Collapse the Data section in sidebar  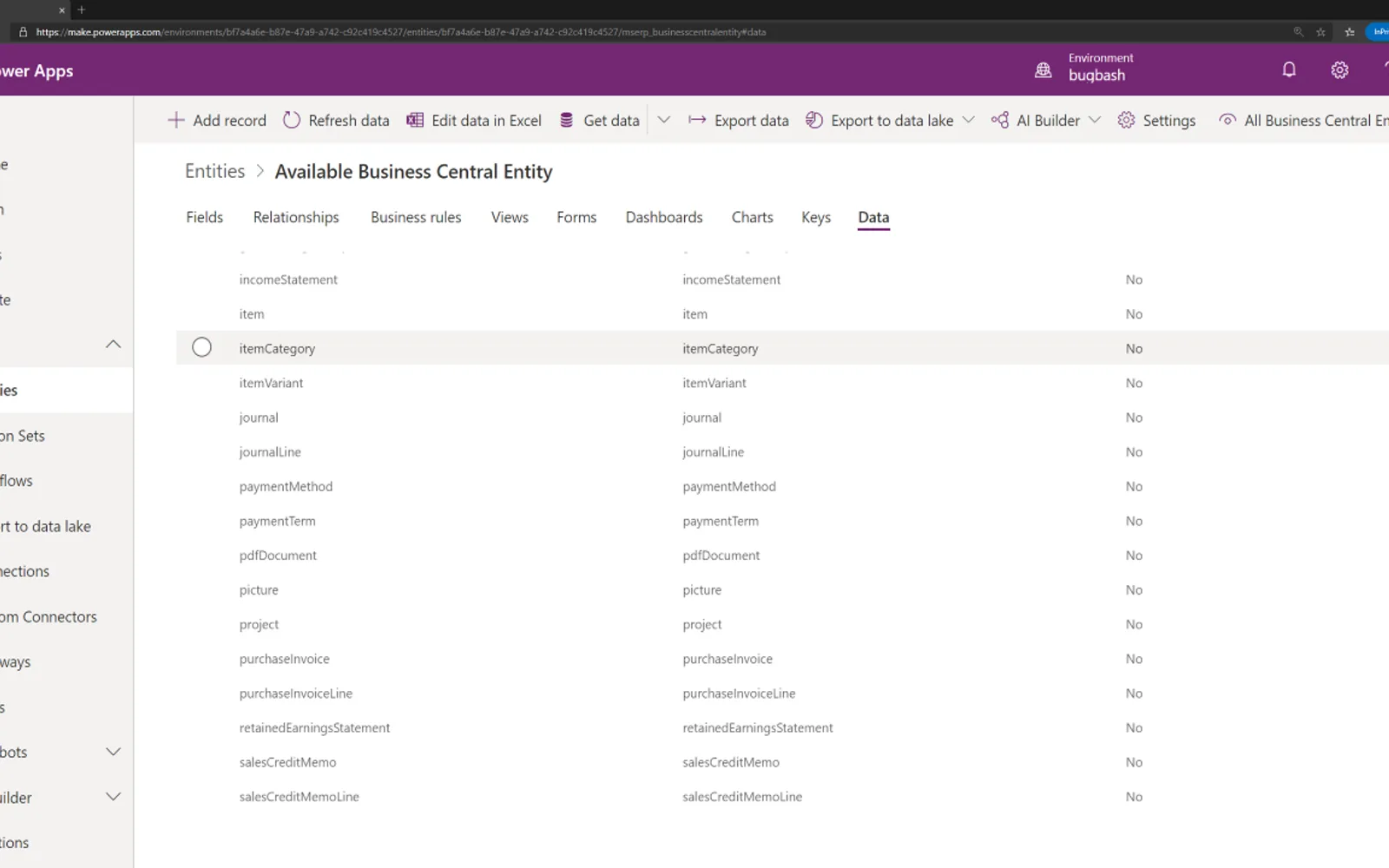pyautogui.click(x=113, y=344)
